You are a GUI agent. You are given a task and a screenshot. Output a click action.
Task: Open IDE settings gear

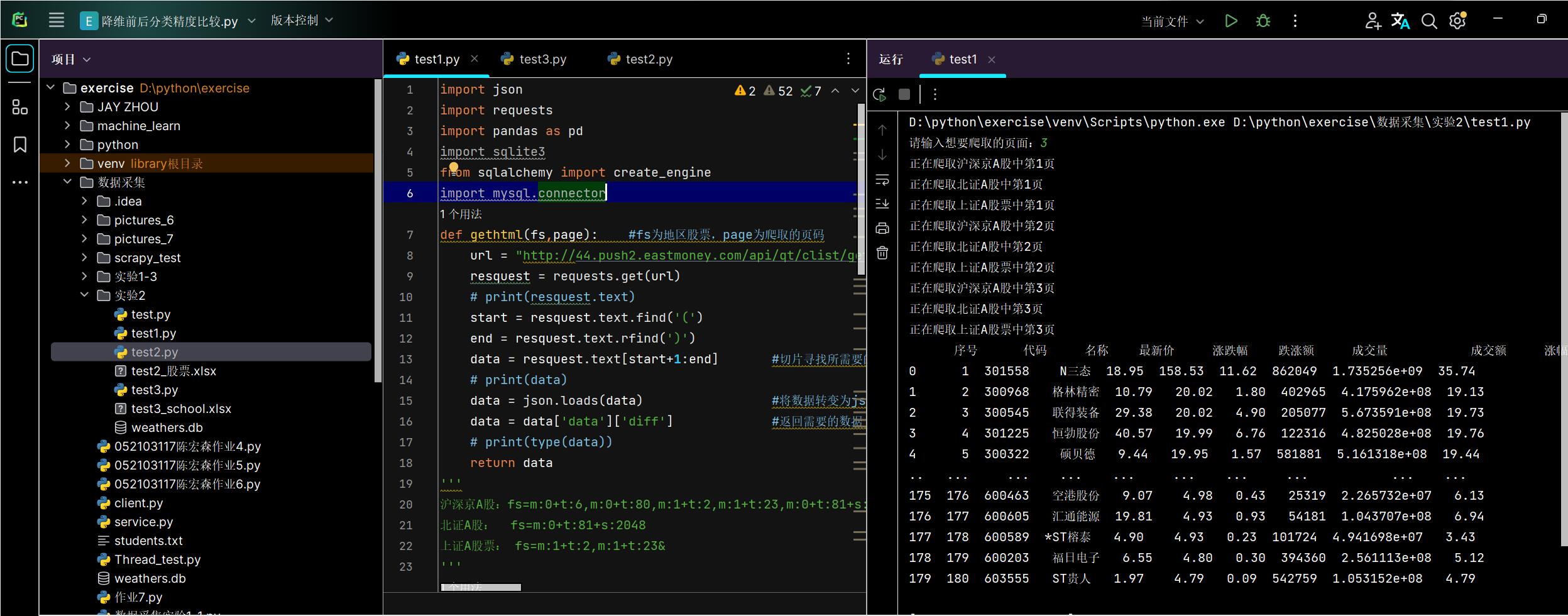[1457, 21]
